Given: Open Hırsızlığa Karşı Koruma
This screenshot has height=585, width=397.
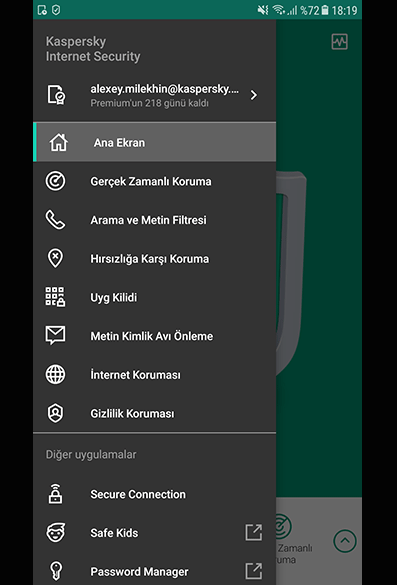Looking at the screenshot, I should tap(154, 259).
